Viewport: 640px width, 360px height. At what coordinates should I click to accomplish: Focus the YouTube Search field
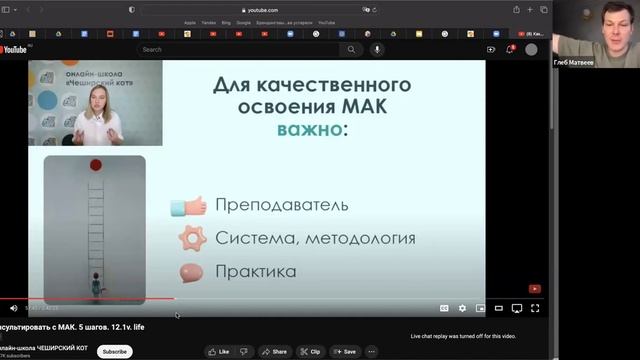[x=239, y=50]
